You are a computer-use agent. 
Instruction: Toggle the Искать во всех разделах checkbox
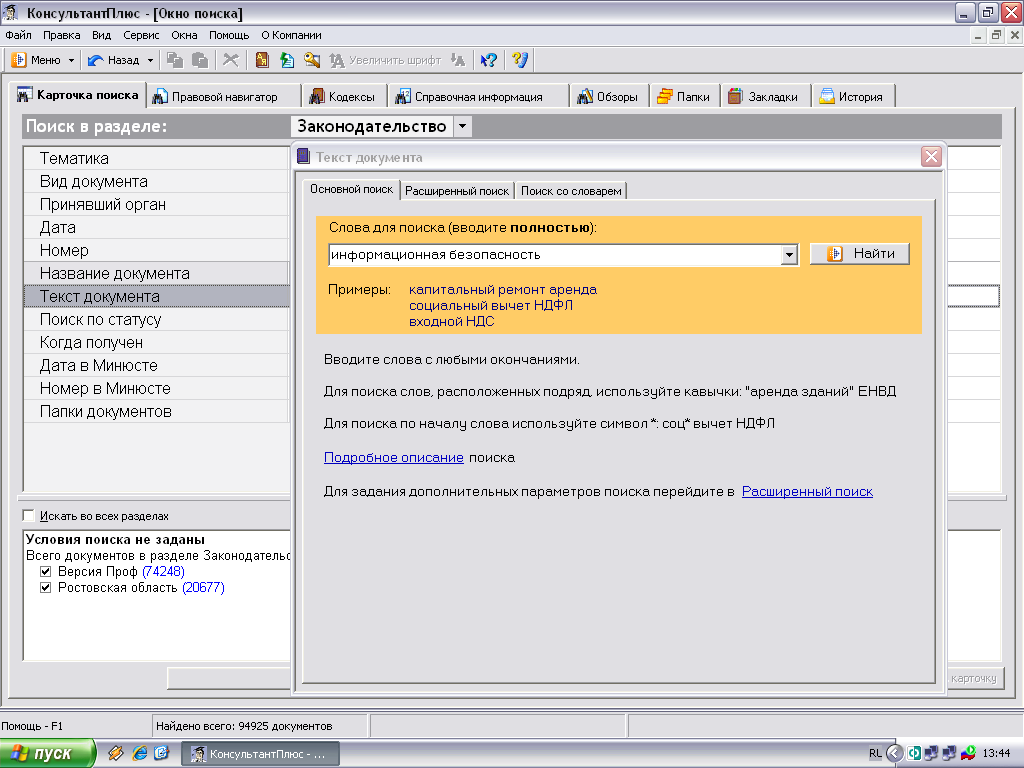(28, 516)
